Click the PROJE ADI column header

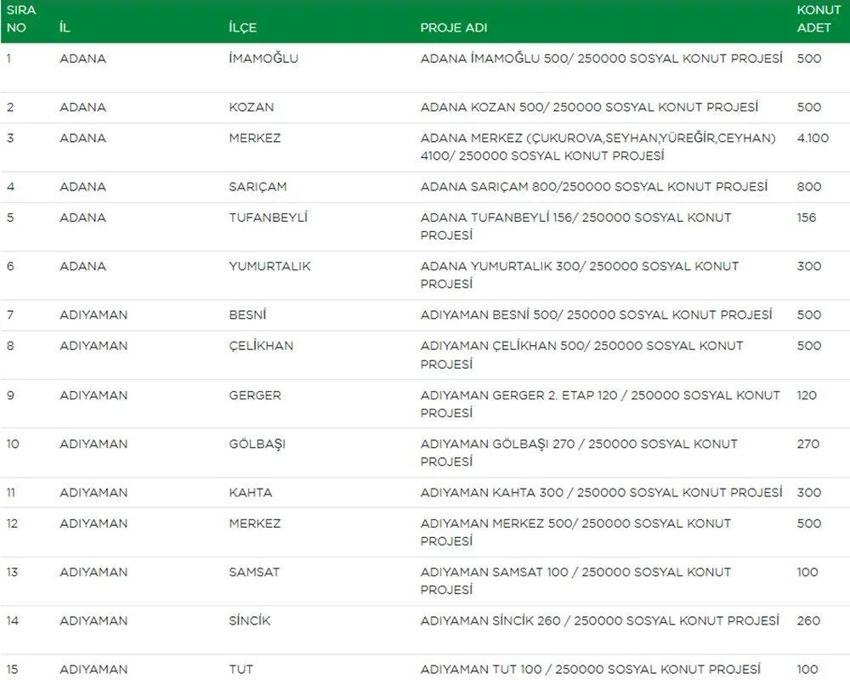(x=454, y=28)
